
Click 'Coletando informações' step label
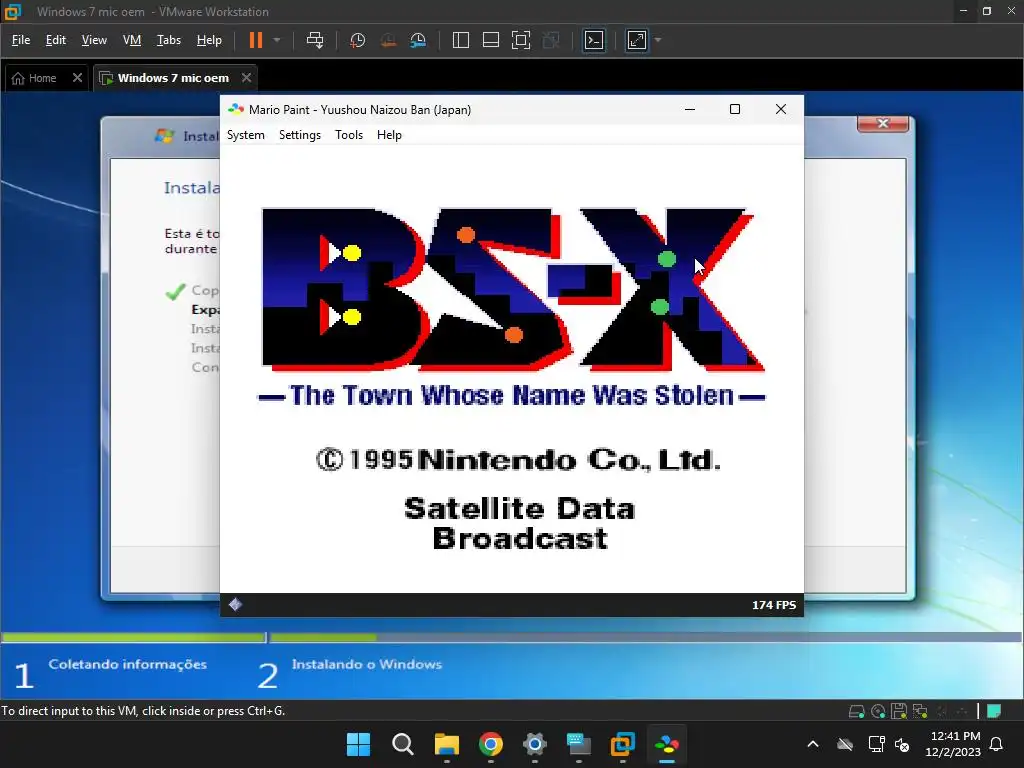(127, 664)
